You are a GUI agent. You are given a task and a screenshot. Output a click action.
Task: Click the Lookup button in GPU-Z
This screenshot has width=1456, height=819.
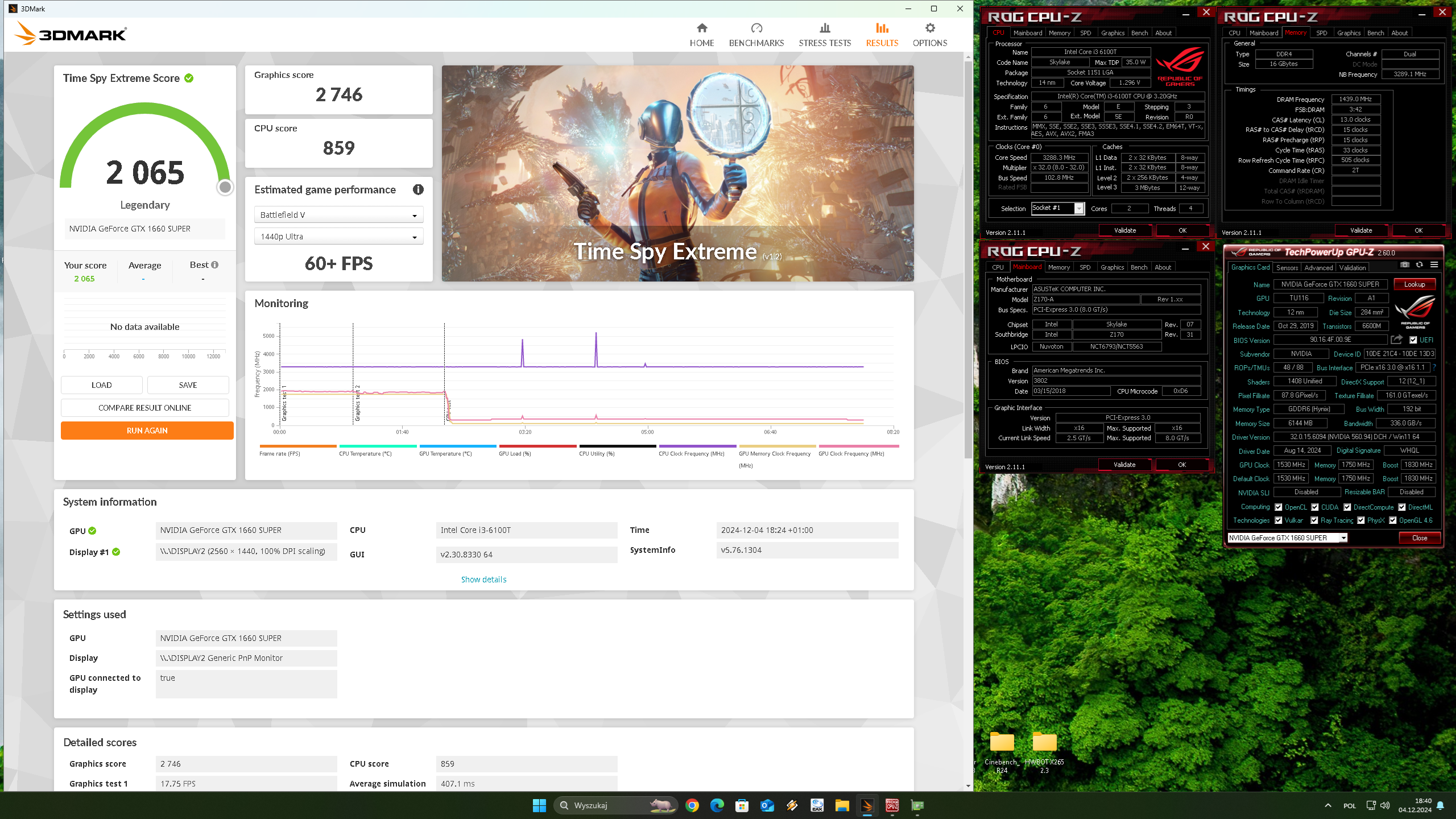click(1414, 284)
